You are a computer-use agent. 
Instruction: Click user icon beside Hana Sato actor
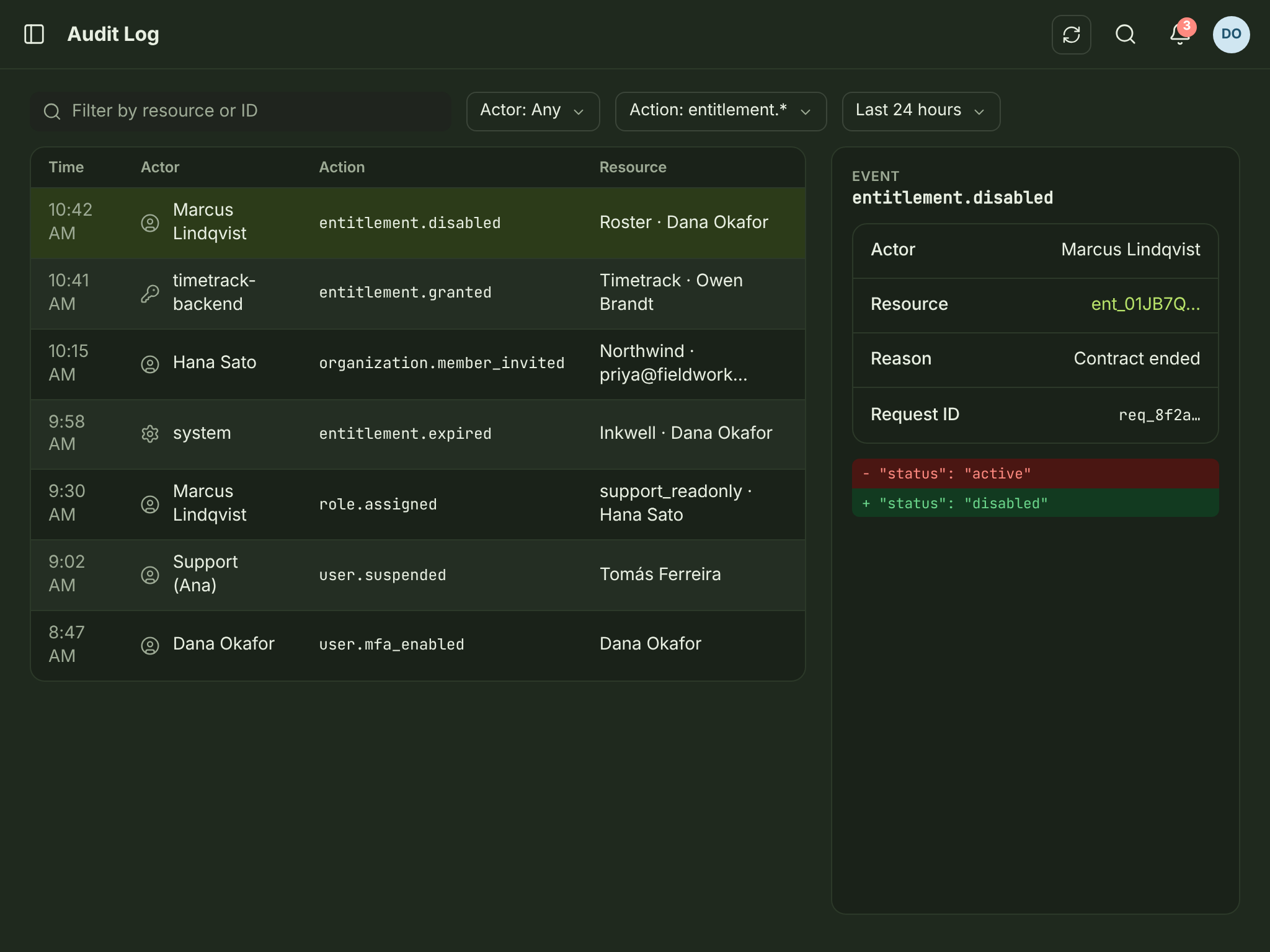150,364
